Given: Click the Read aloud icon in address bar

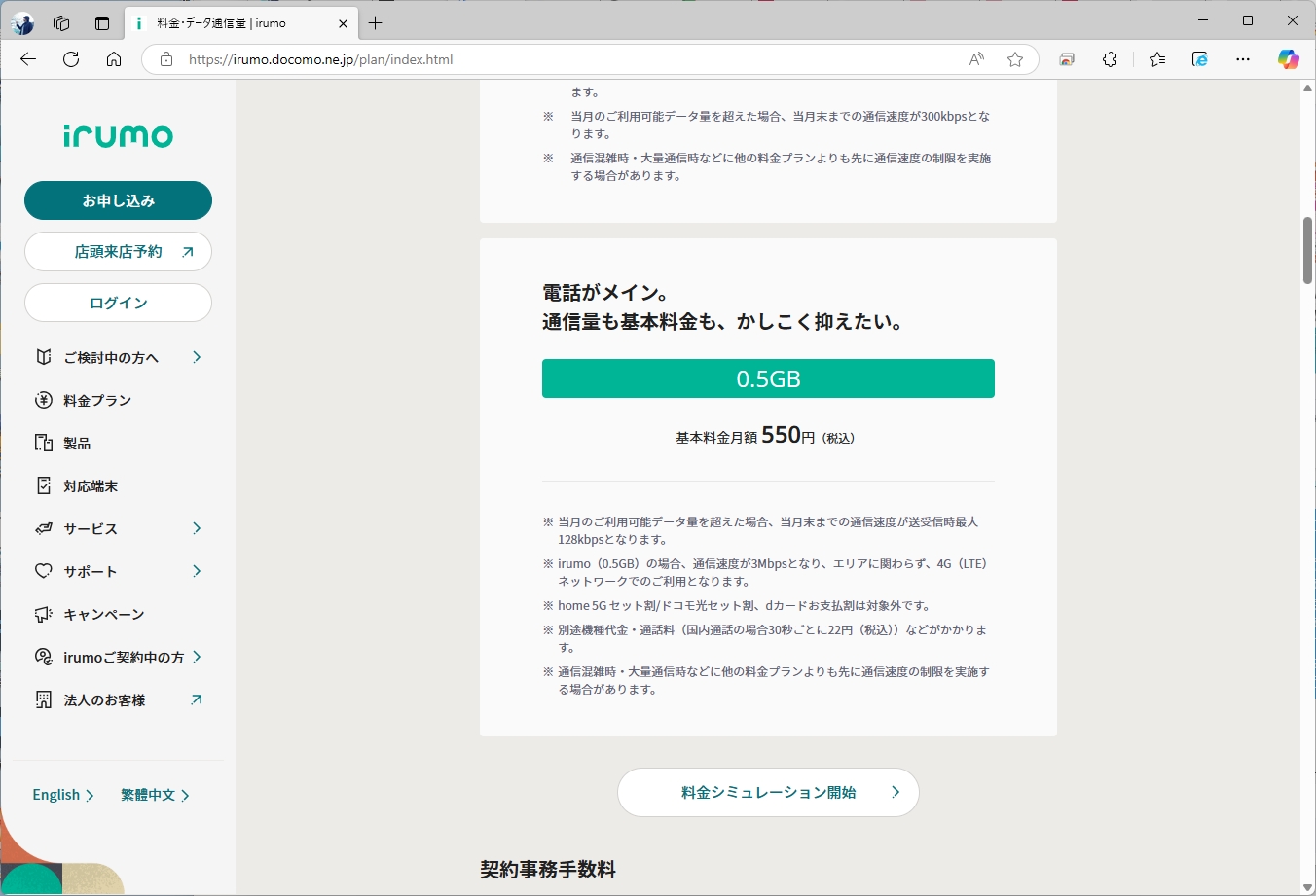Looking at the screenshot, I should 976,59.
